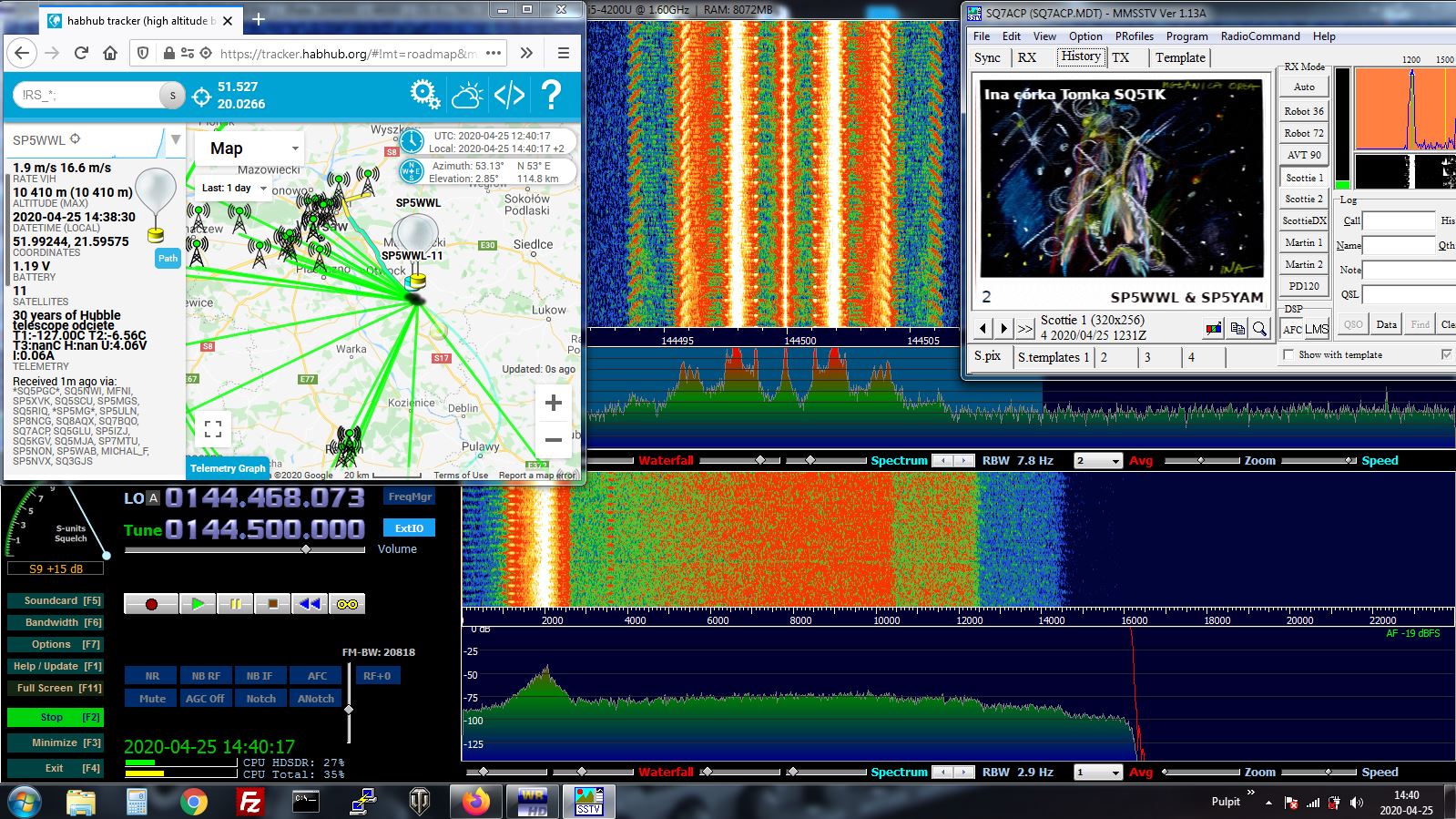
Task: Open the weather overlay icon in tracker
Action: point(467,94)
